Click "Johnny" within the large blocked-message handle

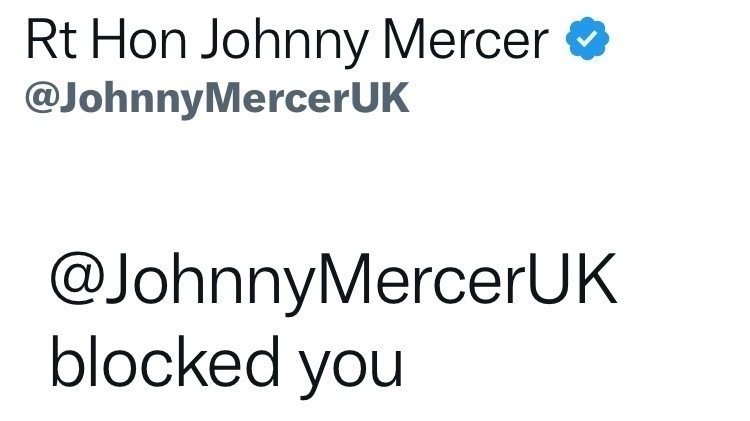point(207,285)
